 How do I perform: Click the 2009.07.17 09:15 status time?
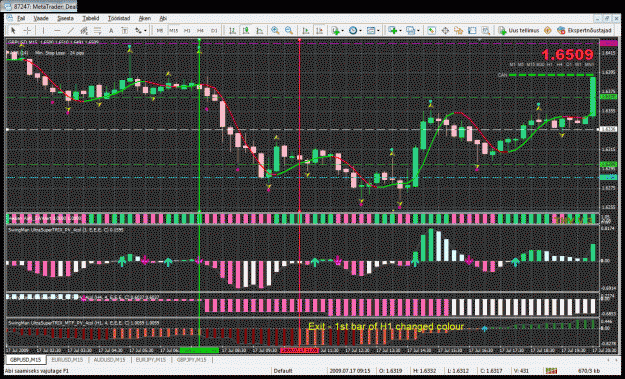pos(349,371)
